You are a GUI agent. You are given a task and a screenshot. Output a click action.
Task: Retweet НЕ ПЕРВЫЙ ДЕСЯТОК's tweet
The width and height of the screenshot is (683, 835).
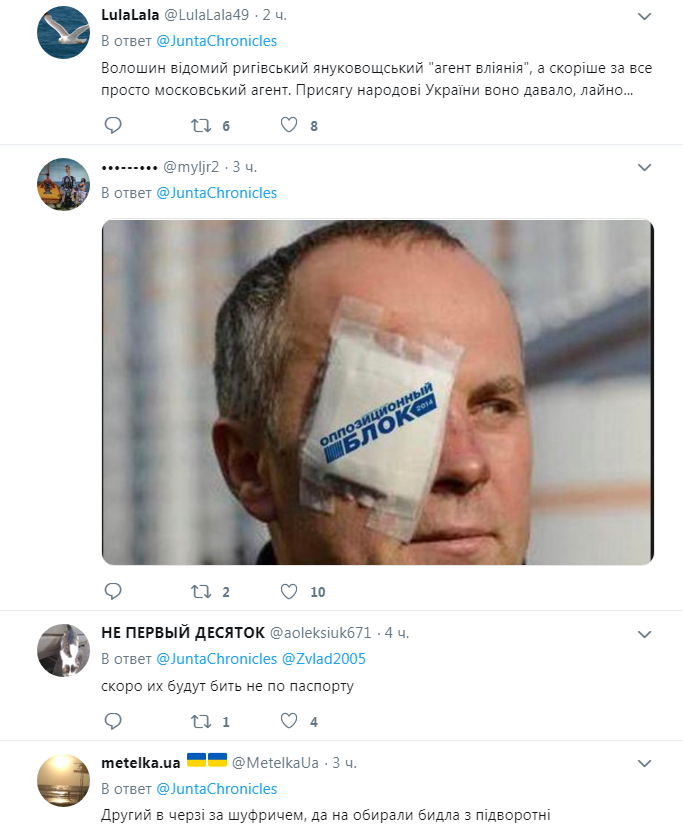tap(200, 721)
